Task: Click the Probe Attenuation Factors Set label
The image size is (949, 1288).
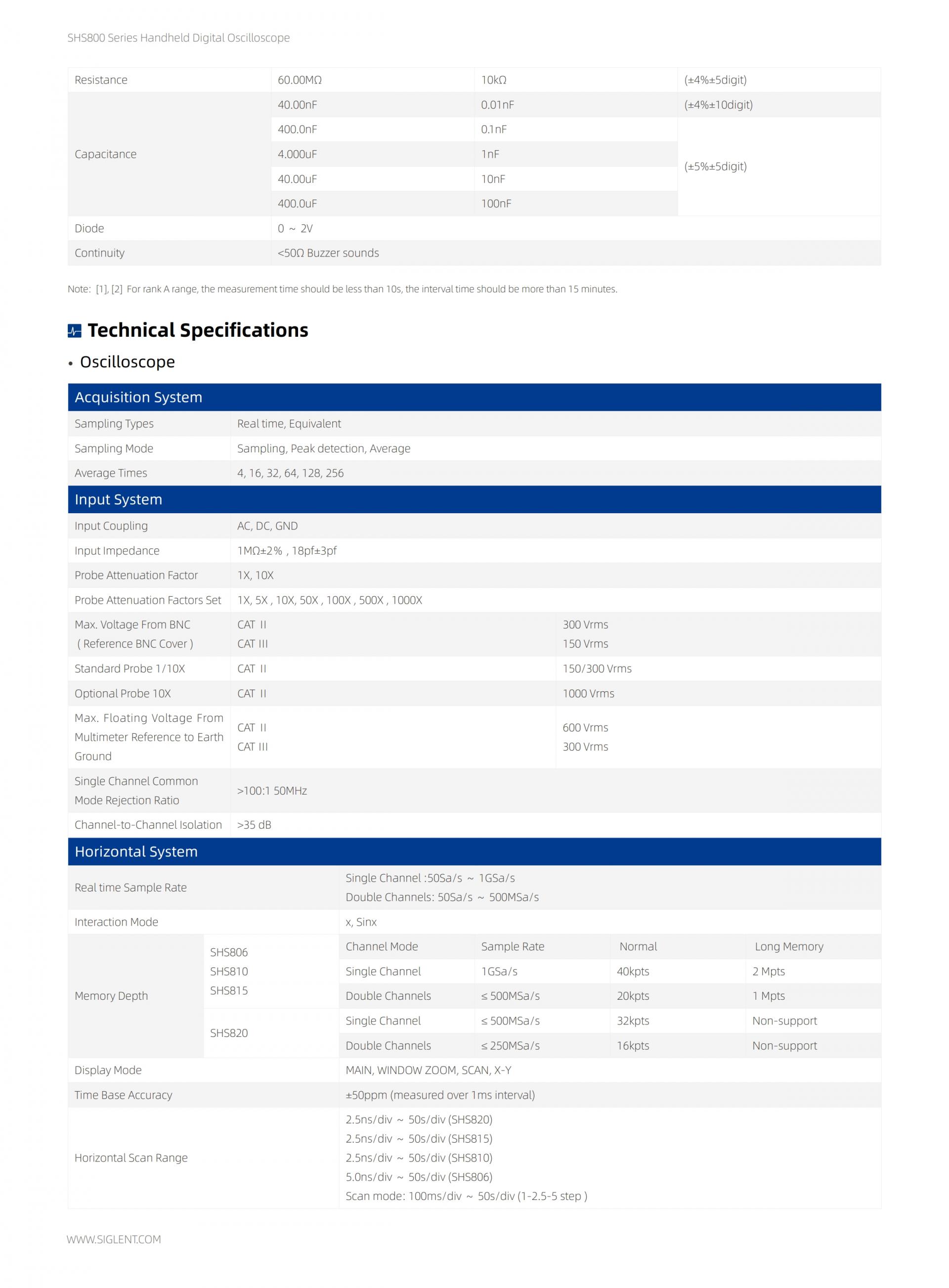Action: 148,600
